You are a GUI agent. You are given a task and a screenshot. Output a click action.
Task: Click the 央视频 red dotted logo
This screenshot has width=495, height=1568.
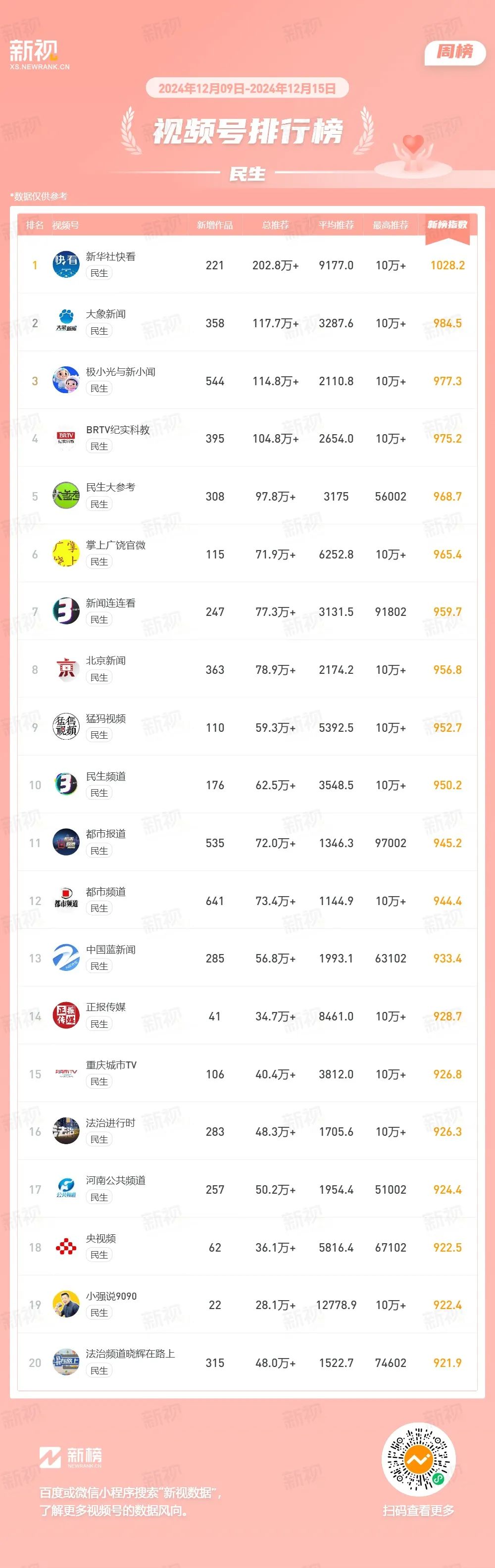(x=66, y=1247)
